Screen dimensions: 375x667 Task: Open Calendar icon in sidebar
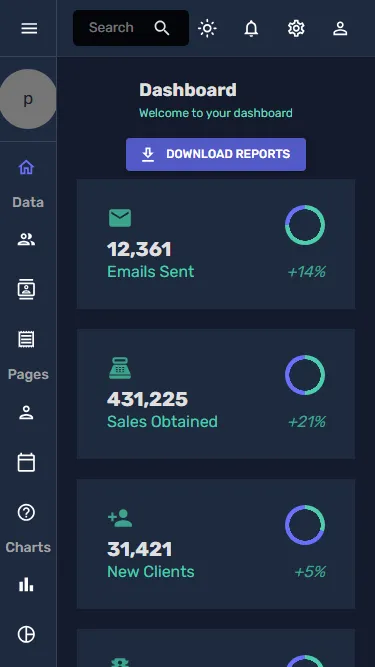[26, 462]
